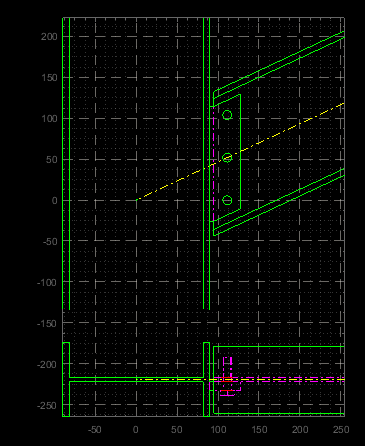
Task: Click the 200 label on horizontal axis
Action: coord(300,429)
